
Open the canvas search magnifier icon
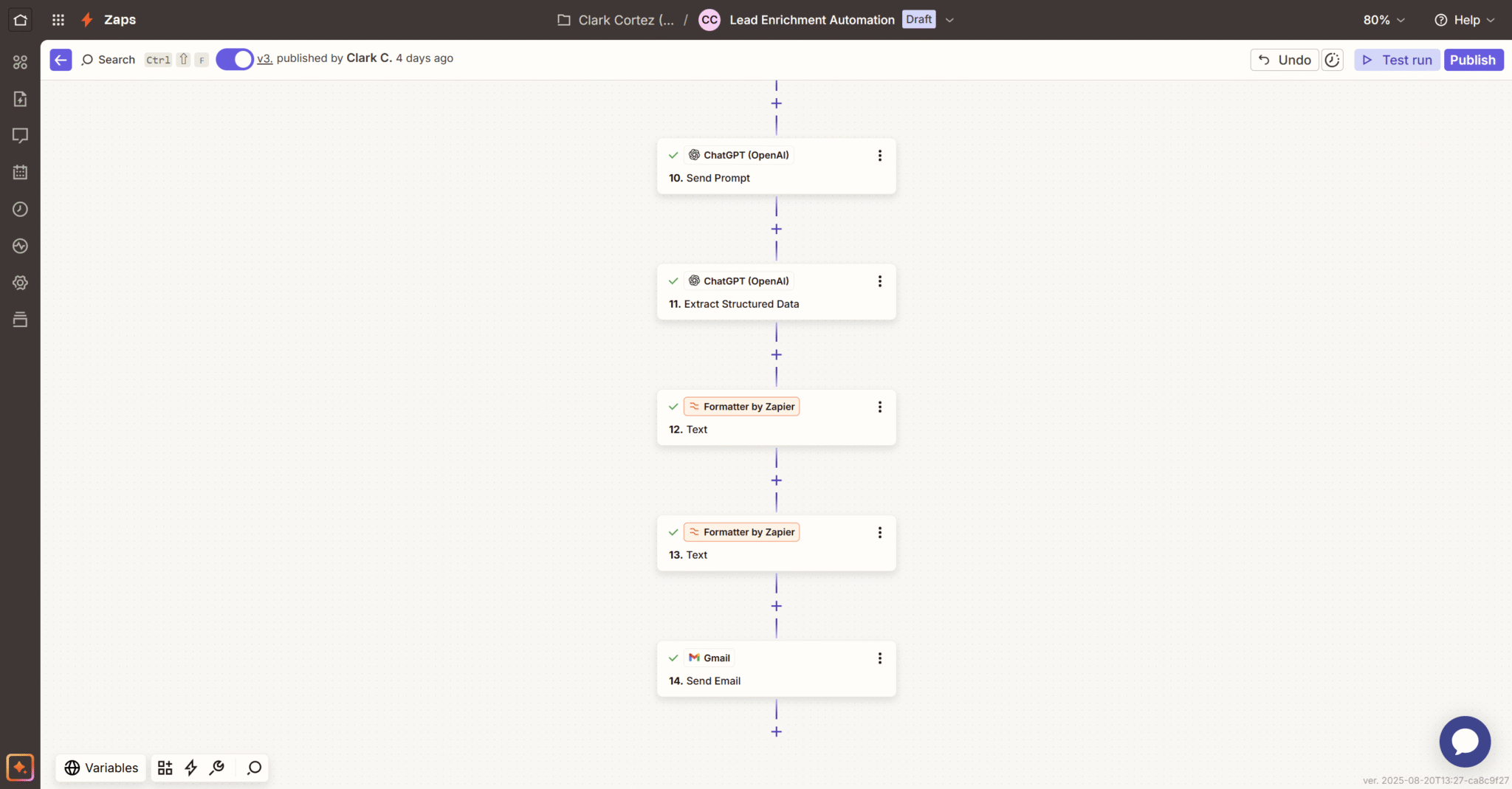[x=254, y=768]
